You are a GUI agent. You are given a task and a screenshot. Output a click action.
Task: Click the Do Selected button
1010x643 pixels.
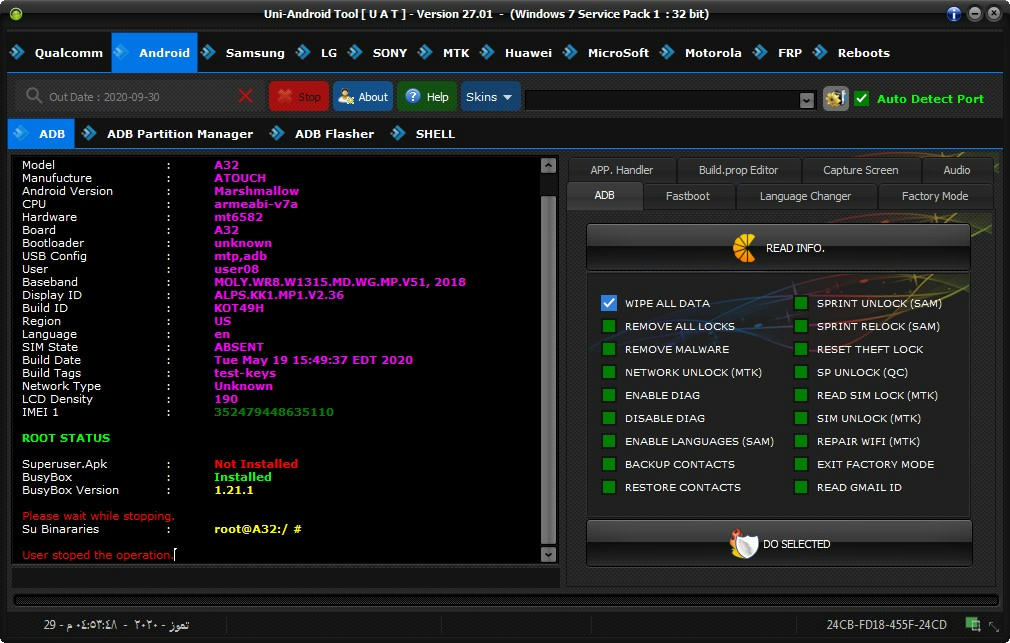779,544
